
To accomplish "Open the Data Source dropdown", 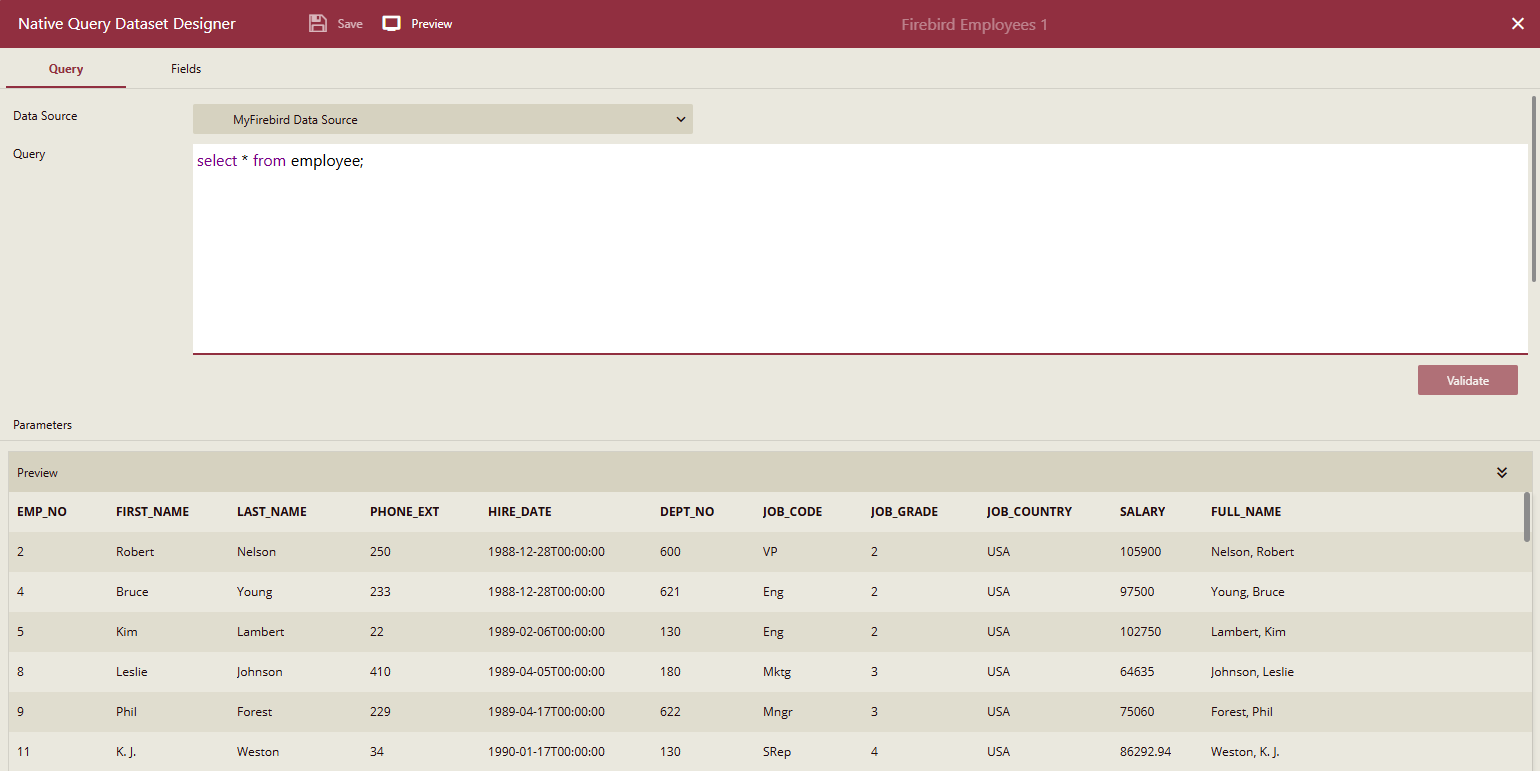I will [443, 119].
